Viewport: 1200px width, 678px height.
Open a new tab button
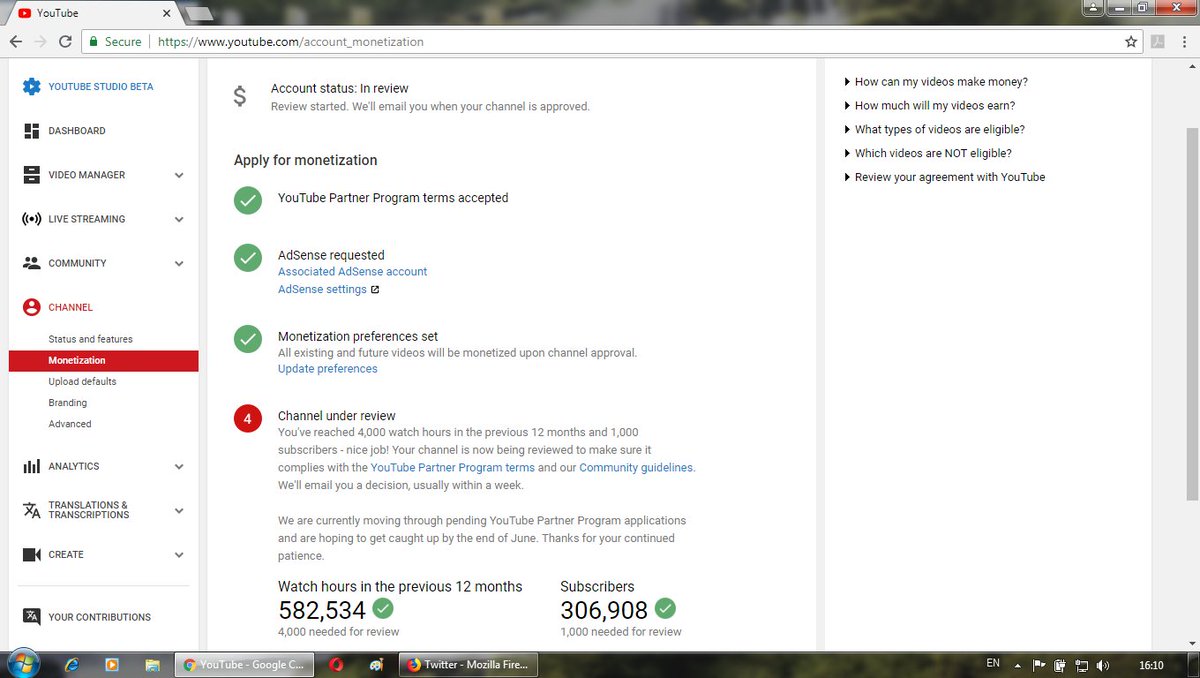200,14
